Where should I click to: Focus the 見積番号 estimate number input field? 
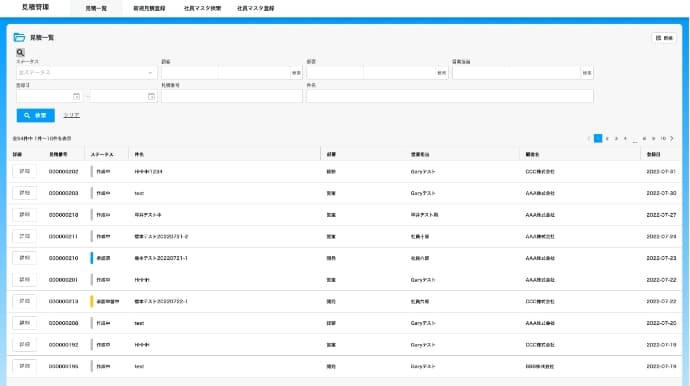pyautogui.click(x=232, y=96)
